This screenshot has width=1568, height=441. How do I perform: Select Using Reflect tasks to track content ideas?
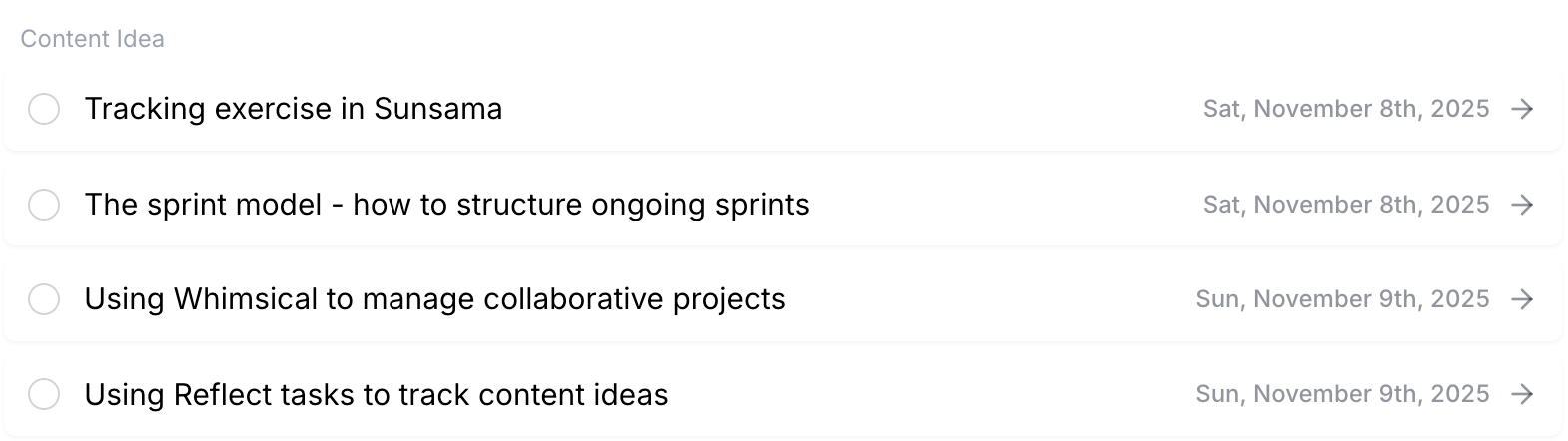376,395
